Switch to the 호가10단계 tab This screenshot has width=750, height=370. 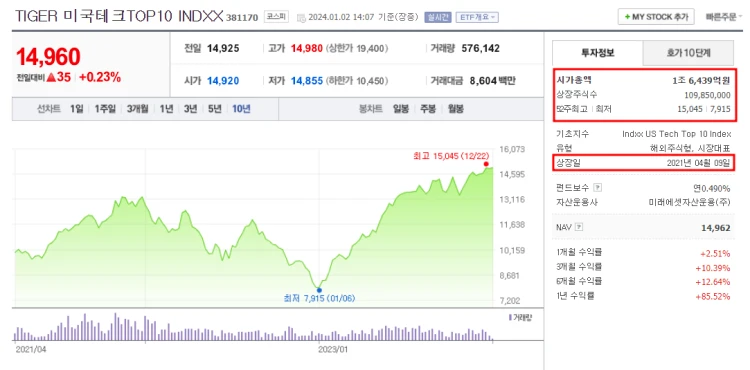[688, 53]
